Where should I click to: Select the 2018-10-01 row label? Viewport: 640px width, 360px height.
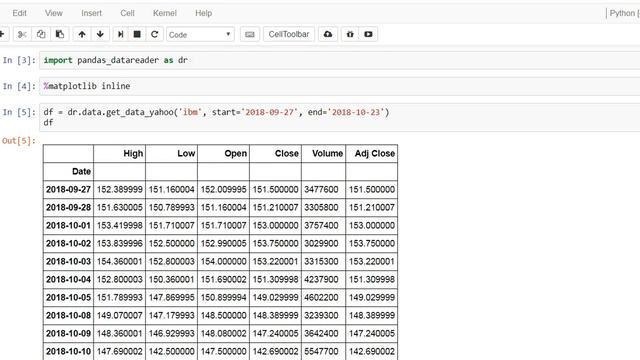tap(68, 225)
